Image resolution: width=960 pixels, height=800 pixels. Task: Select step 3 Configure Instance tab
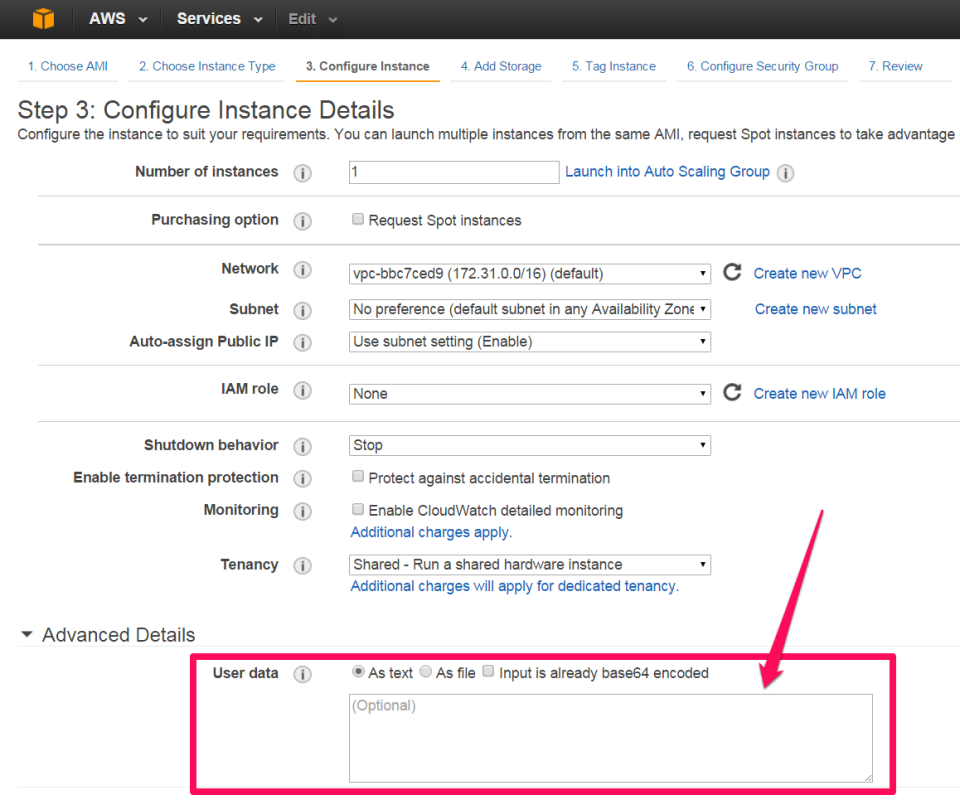pyautogui.click(x=368, y=66)
